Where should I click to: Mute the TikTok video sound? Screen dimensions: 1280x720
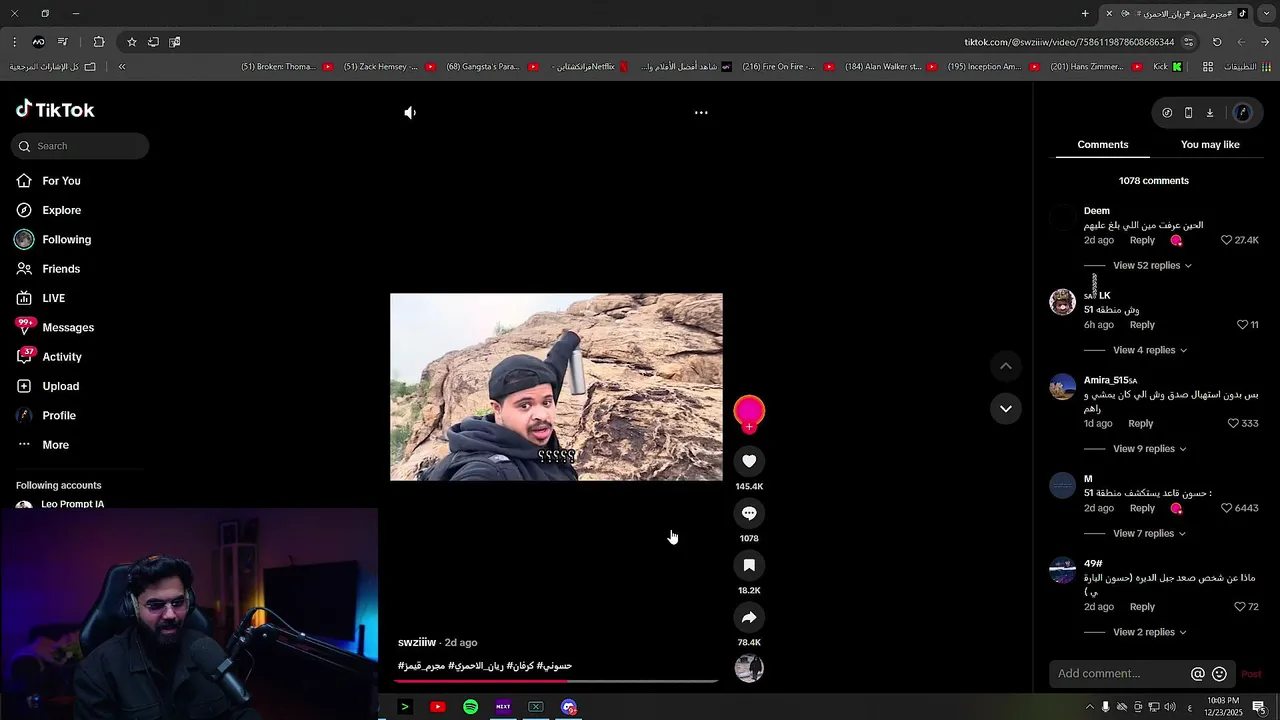point(410,113)
